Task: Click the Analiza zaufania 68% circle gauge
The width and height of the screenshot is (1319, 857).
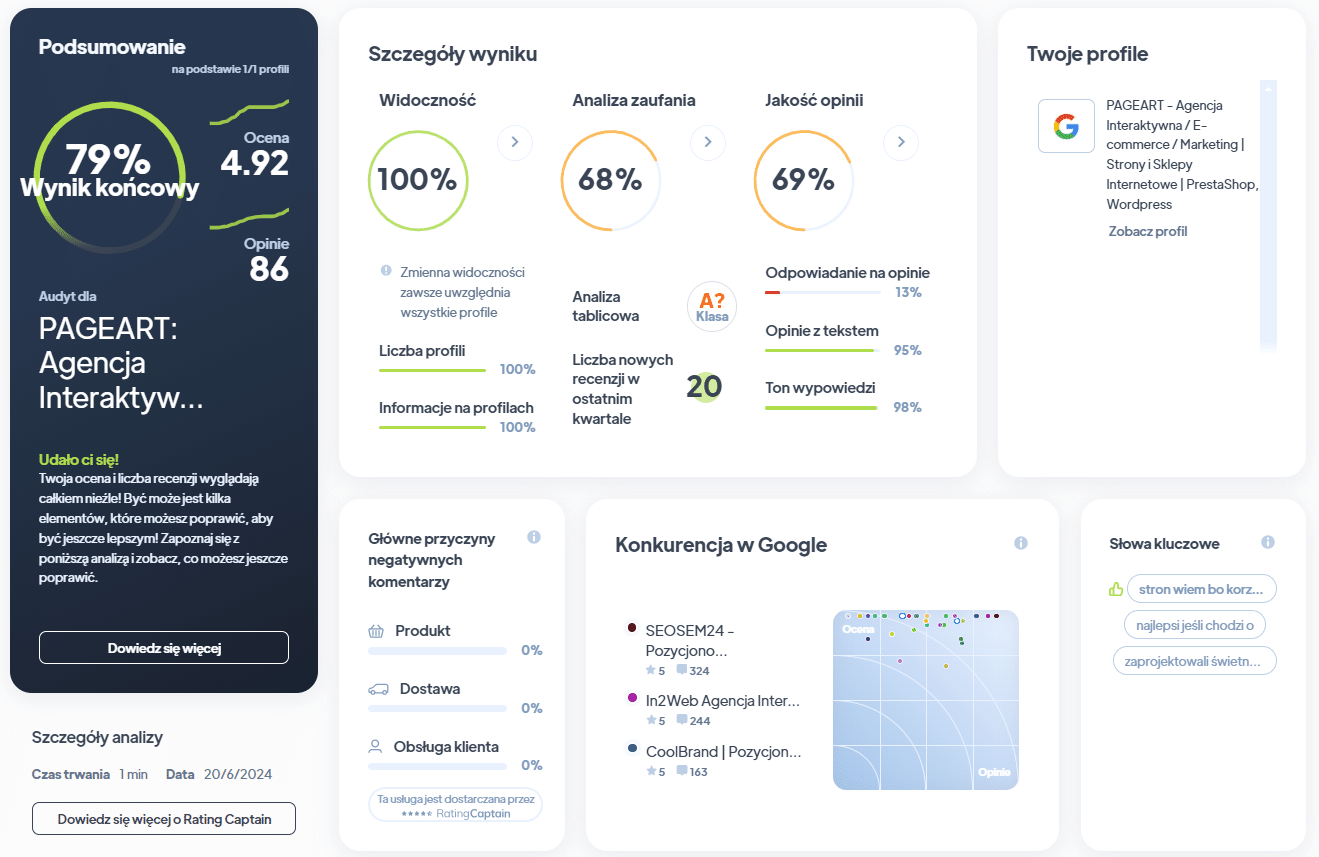Action: coord(610,180)
